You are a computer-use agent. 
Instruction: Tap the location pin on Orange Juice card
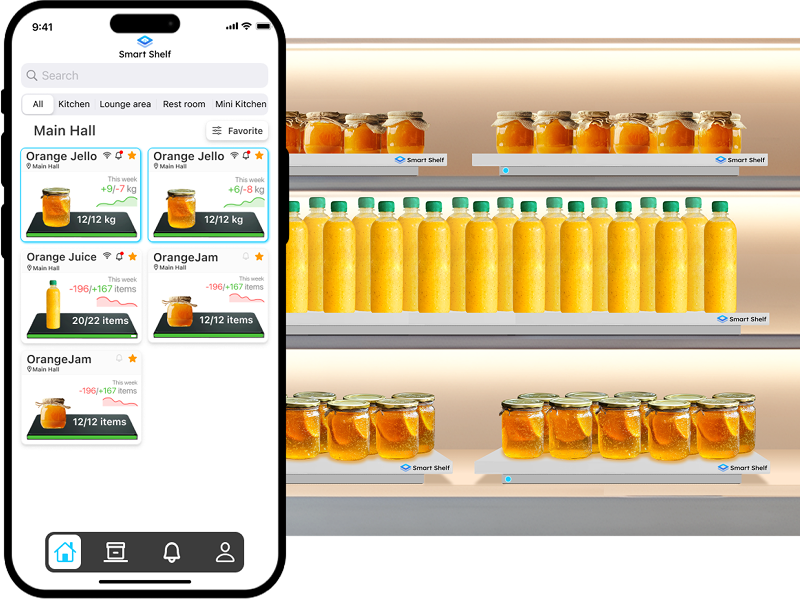(29, 268)
